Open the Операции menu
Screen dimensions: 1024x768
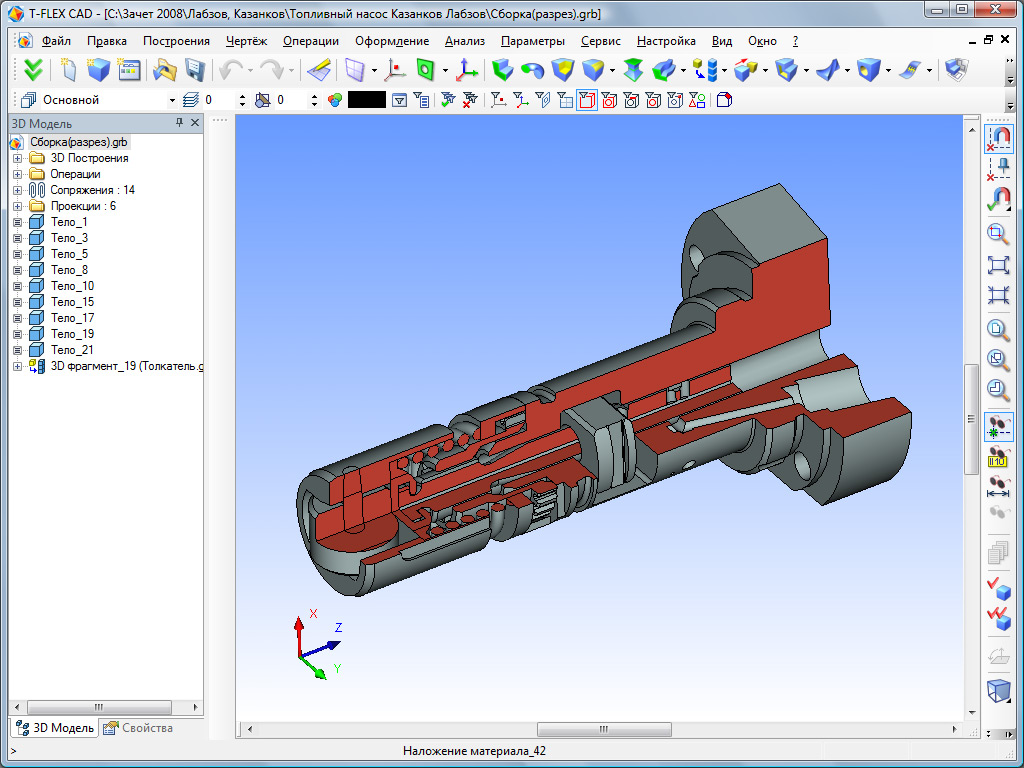point(311,41)
